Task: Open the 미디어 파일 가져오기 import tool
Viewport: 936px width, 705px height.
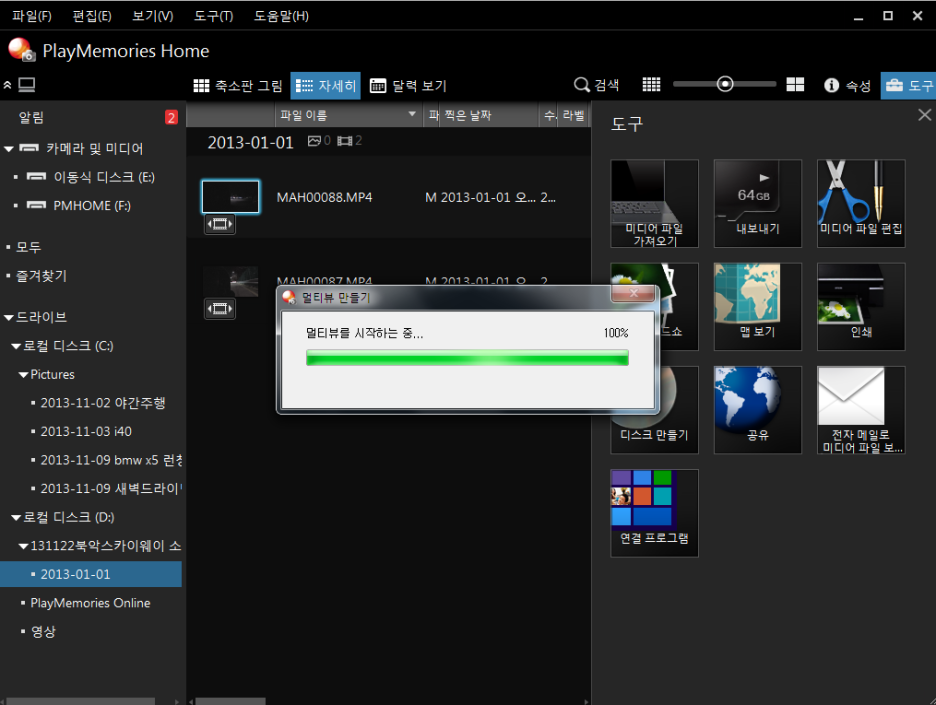Action: (654, 203)
